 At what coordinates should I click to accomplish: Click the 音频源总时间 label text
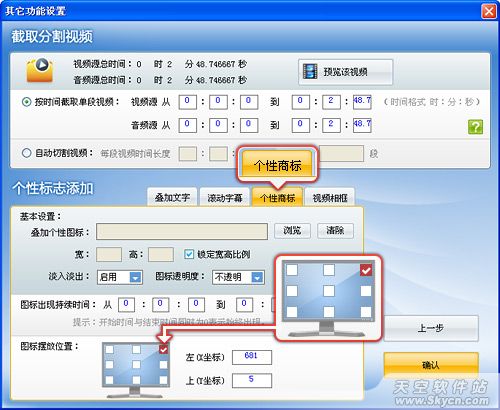click(103, 80)
